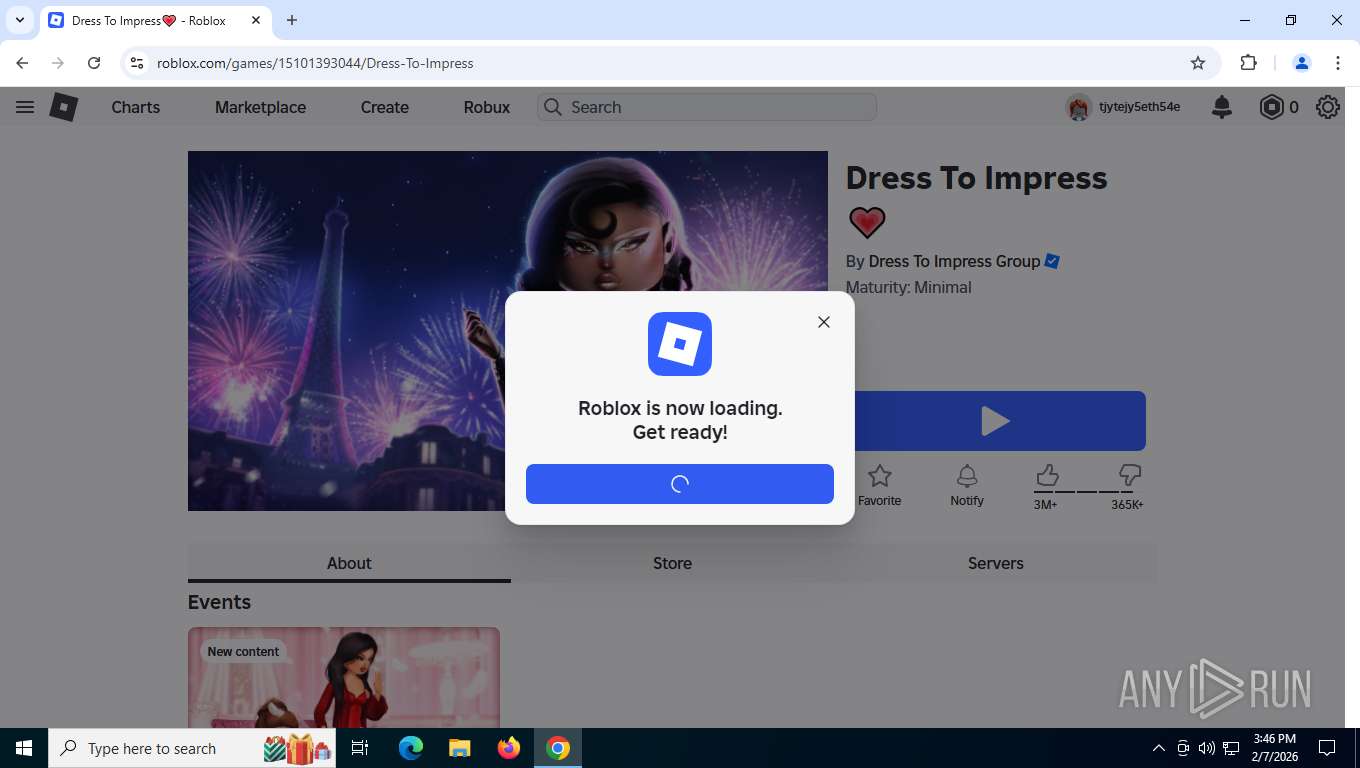
Task: Dislike the game with thumbs down
Action: point(1130,475)
